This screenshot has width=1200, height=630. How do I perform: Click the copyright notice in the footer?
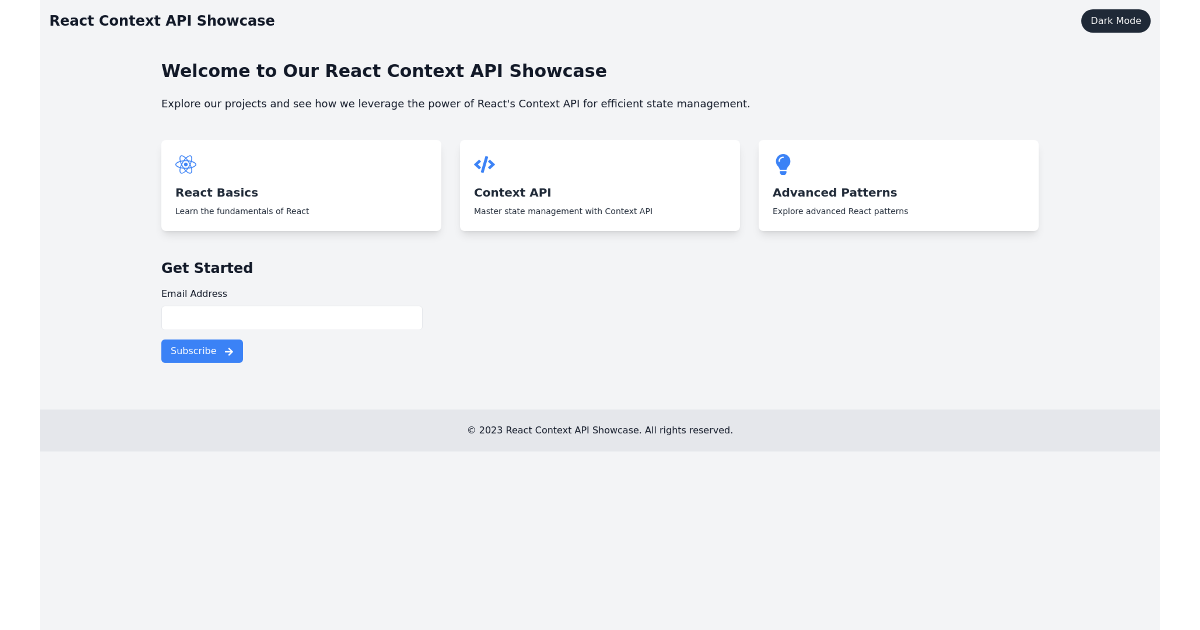(599, 430)
